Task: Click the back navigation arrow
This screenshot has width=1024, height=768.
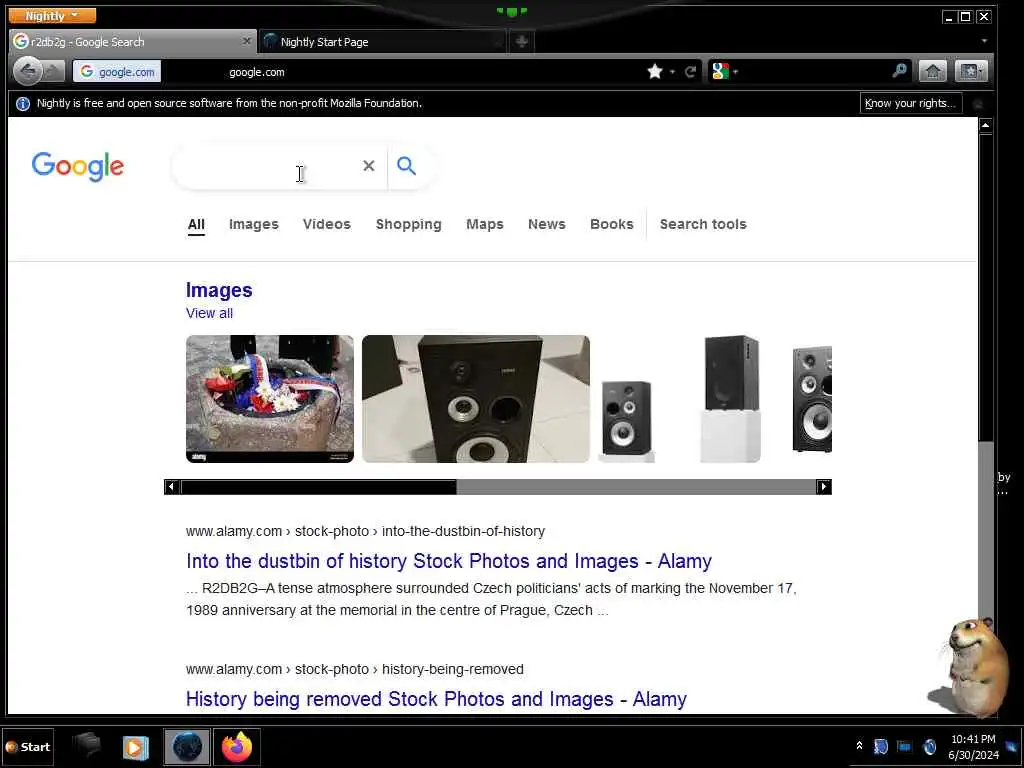Action: [27, 71]
